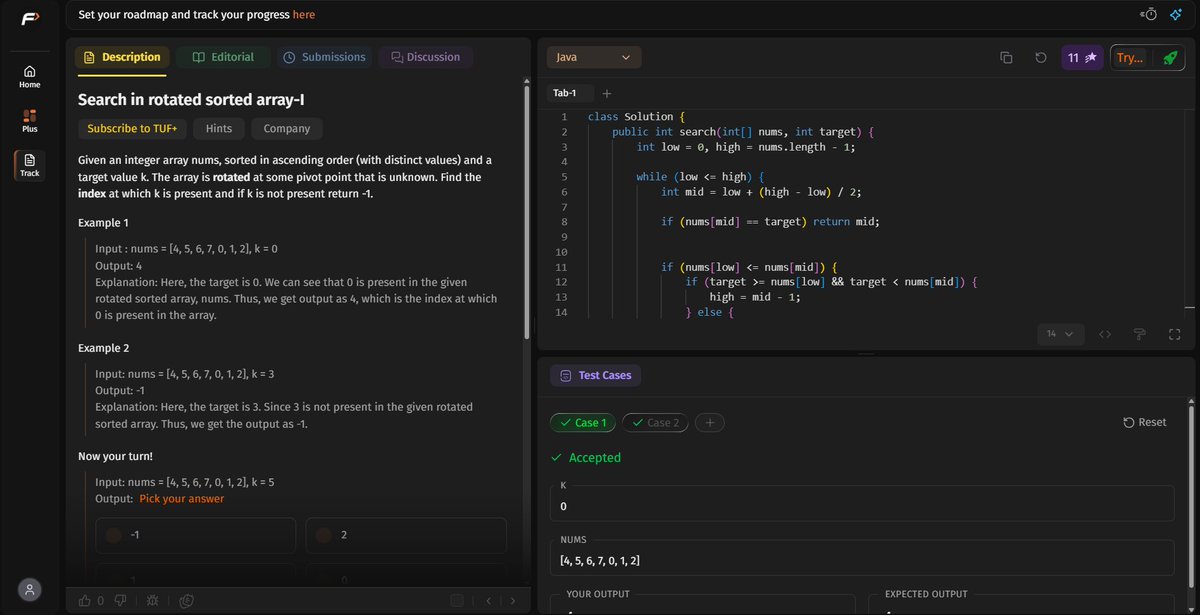Click the Try... run button
This screenshot has width=1200, height=615.
1130,58
